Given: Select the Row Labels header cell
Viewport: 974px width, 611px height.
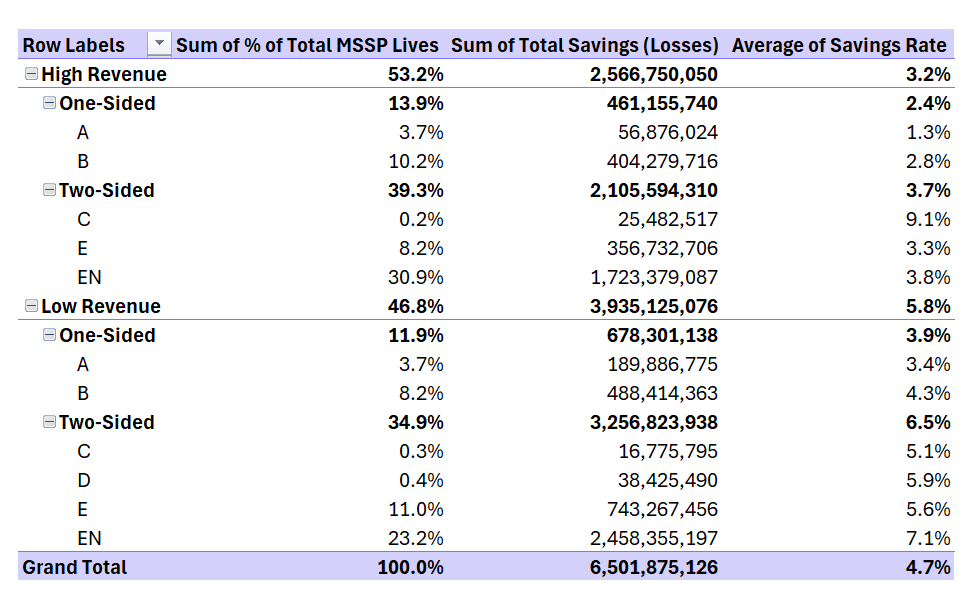Looking at the screenshot, I should coord(75,45).
